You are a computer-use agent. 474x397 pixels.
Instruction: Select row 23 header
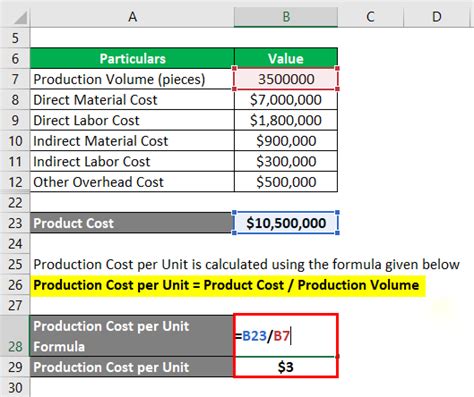click(x=15, y=223)
